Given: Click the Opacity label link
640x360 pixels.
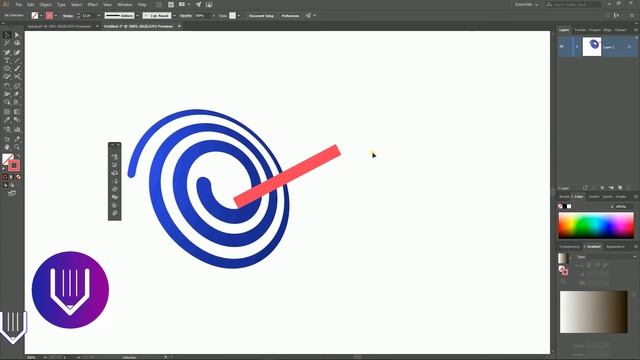Looking at the screenshot, I should coord(186,16).
